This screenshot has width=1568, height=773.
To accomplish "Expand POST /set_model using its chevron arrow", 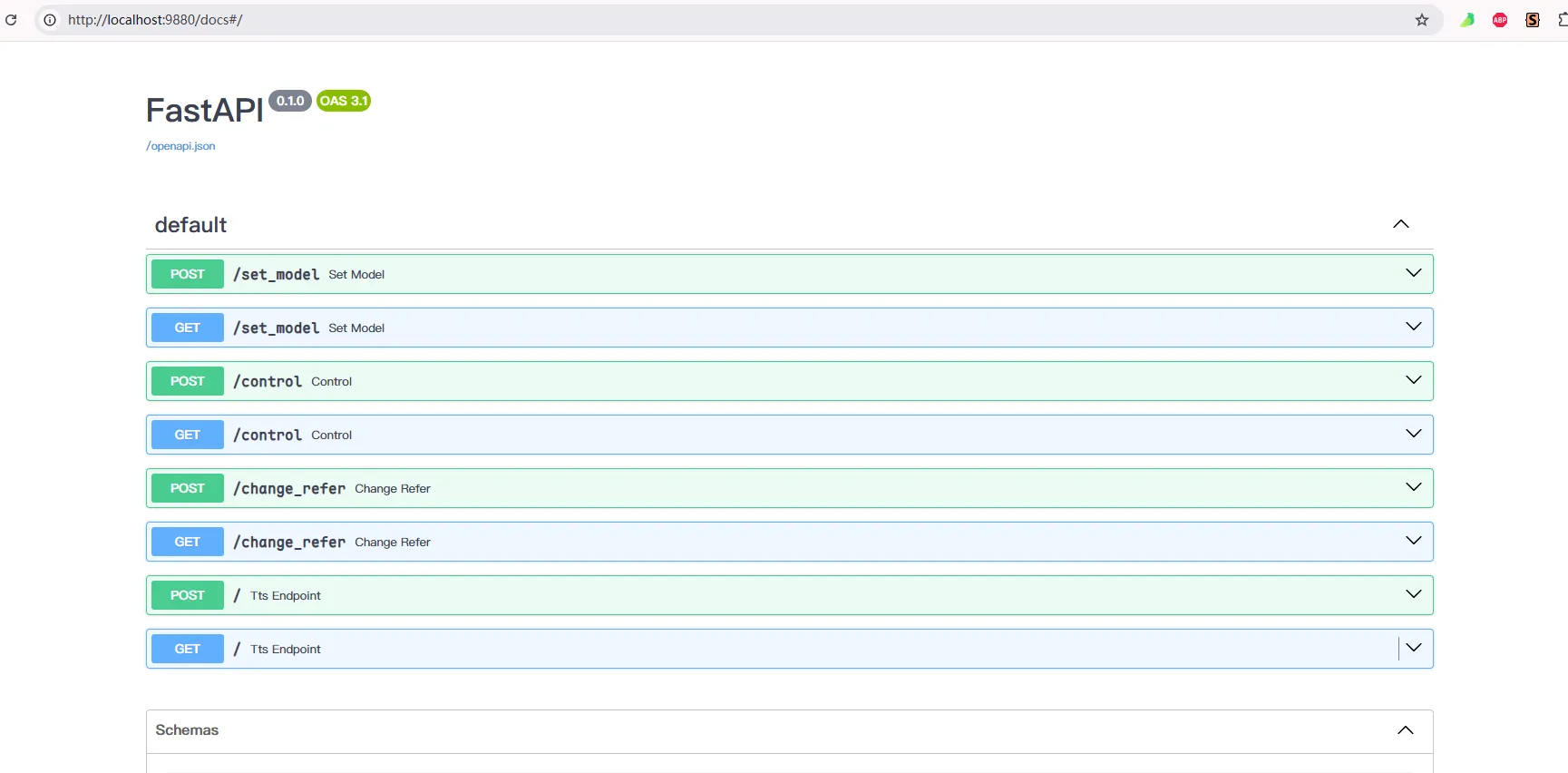I will pyautogui.click(x=1413, y=273).
